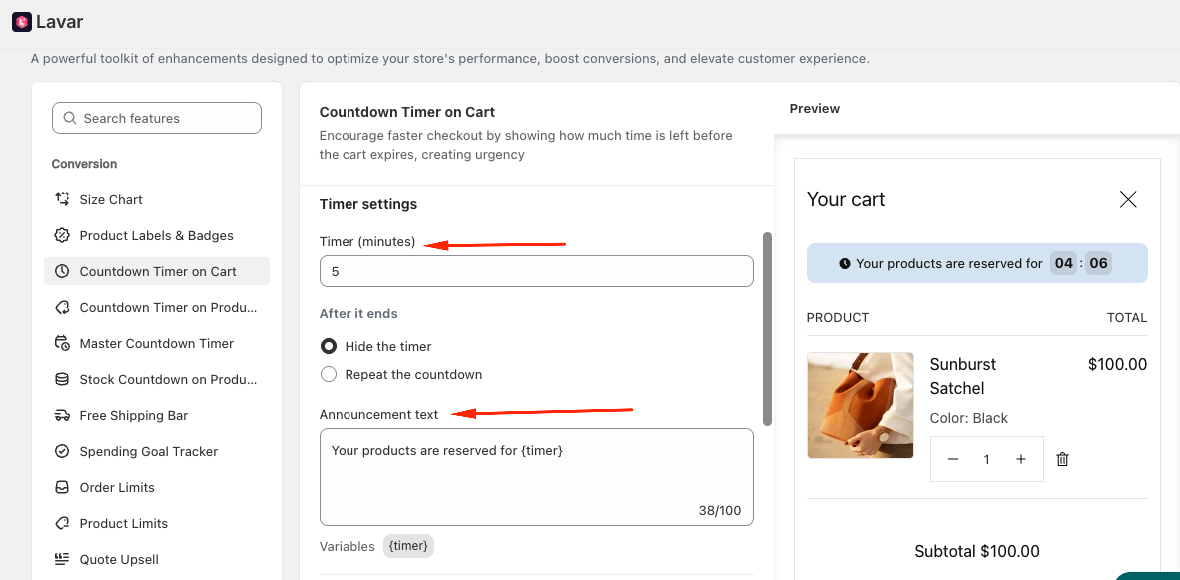This screenshot has height=580, width=1180.
Task: Click the 06 seconds timer digit box
Action: [1098, 263]
